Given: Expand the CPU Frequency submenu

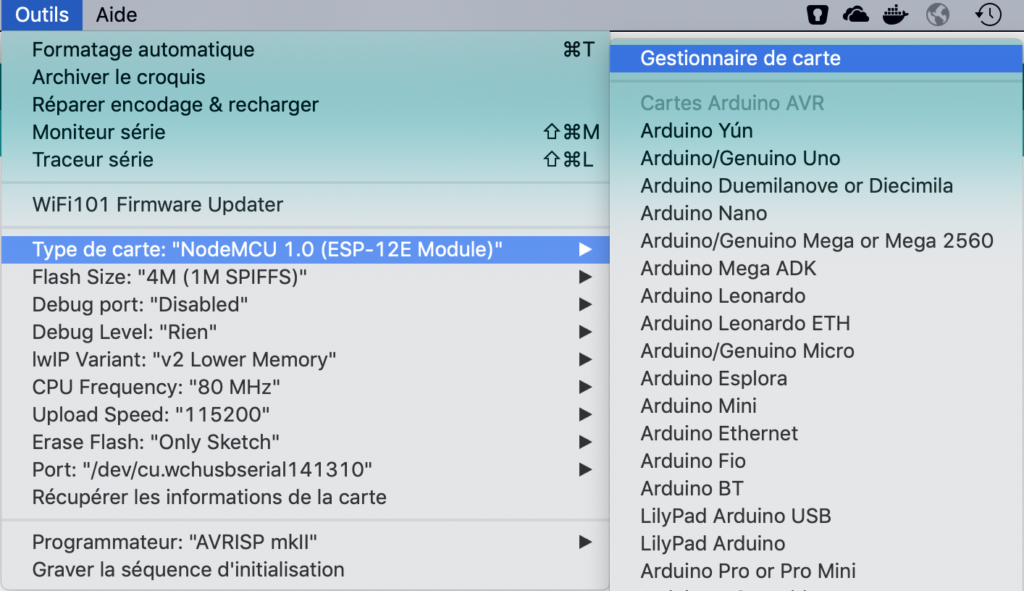Looking at the screenshot, I should point(306,387).
